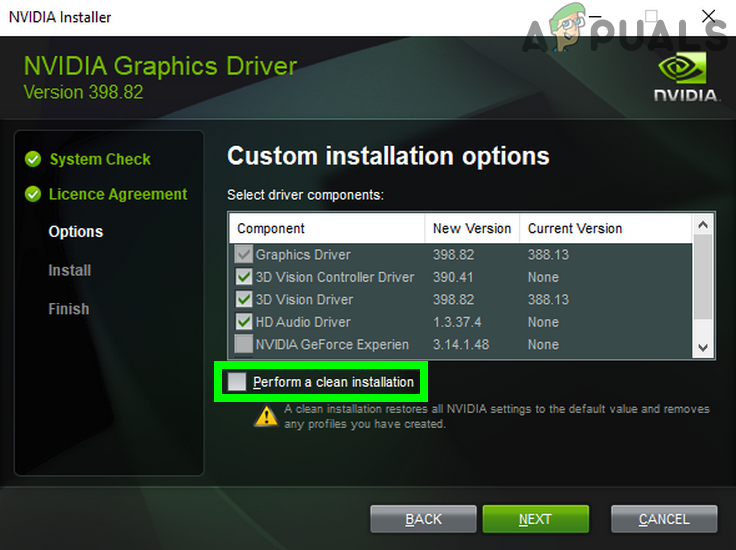Uncheck the HD Audio Driver component
Screen dimensions: 736x550
(x=244, y=322)
